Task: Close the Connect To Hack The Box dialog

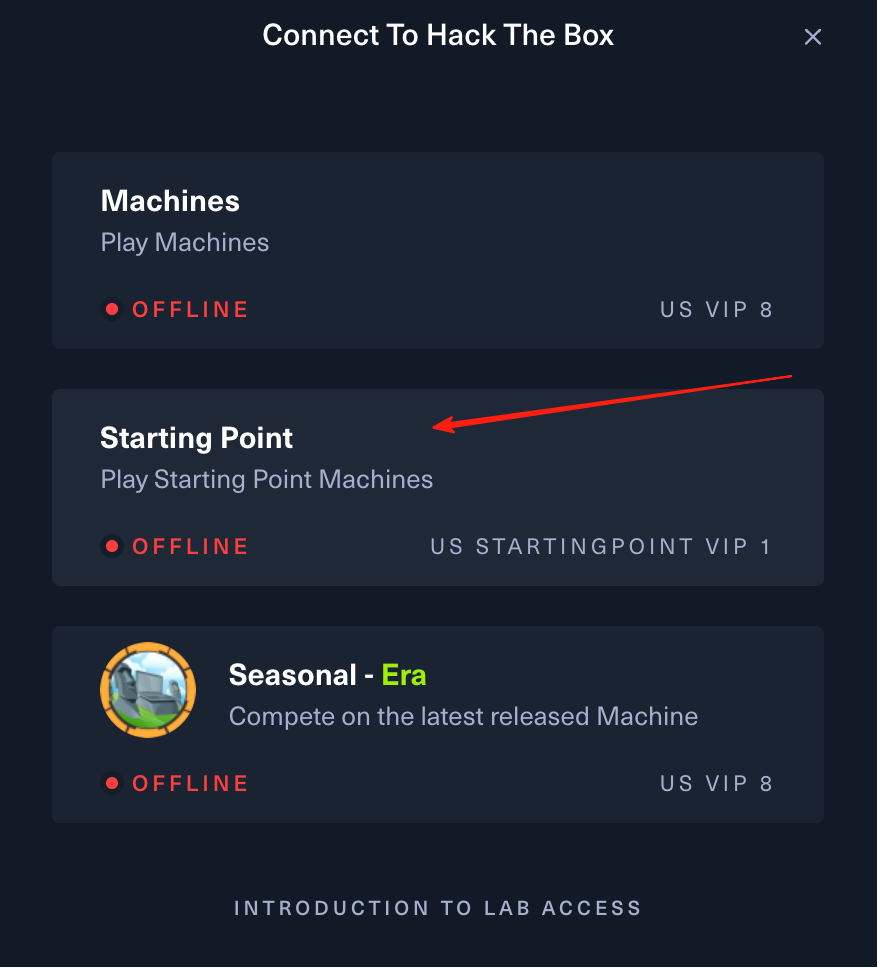Action: tap(813, 37)
